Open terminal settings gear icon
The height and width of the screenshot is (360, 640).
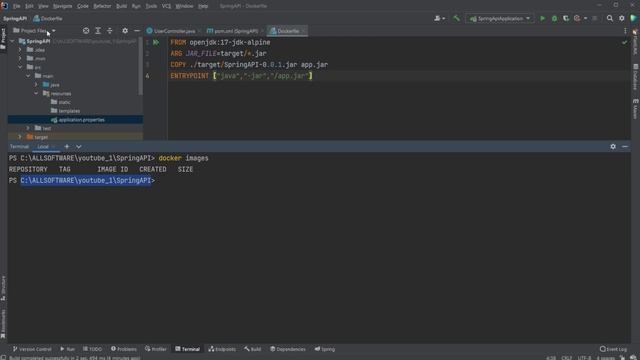pyautogui.click(x=613, y=147)
